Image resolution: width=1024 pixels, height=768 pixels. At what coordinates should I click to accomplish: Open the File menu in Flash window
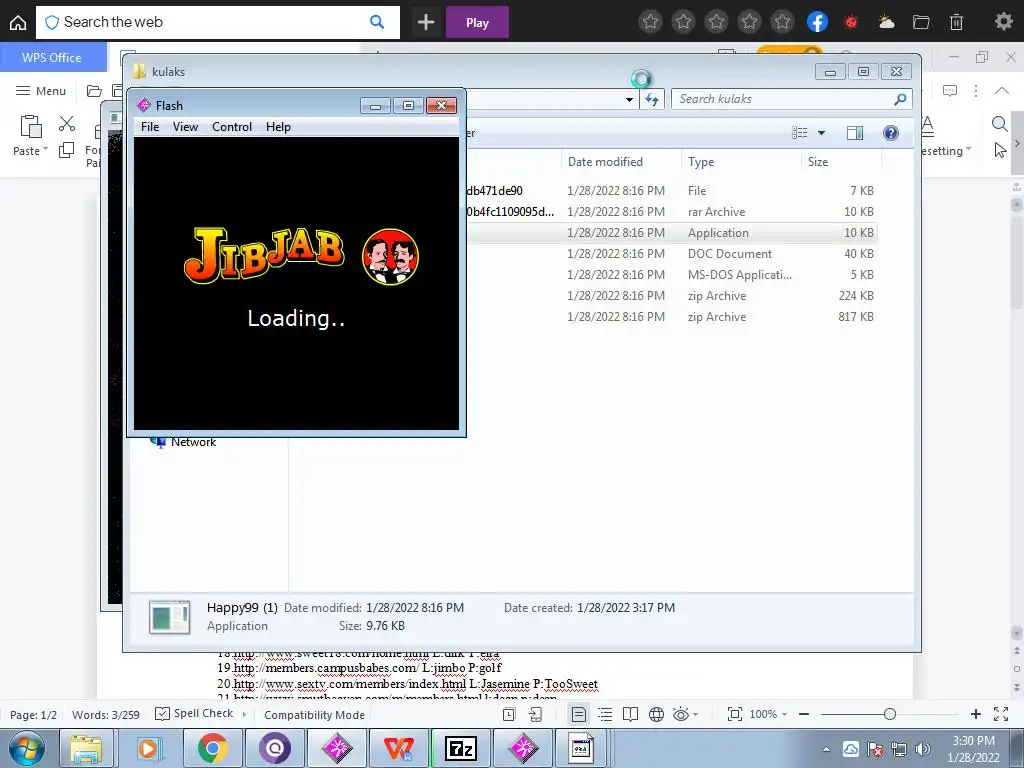point(150,127)
